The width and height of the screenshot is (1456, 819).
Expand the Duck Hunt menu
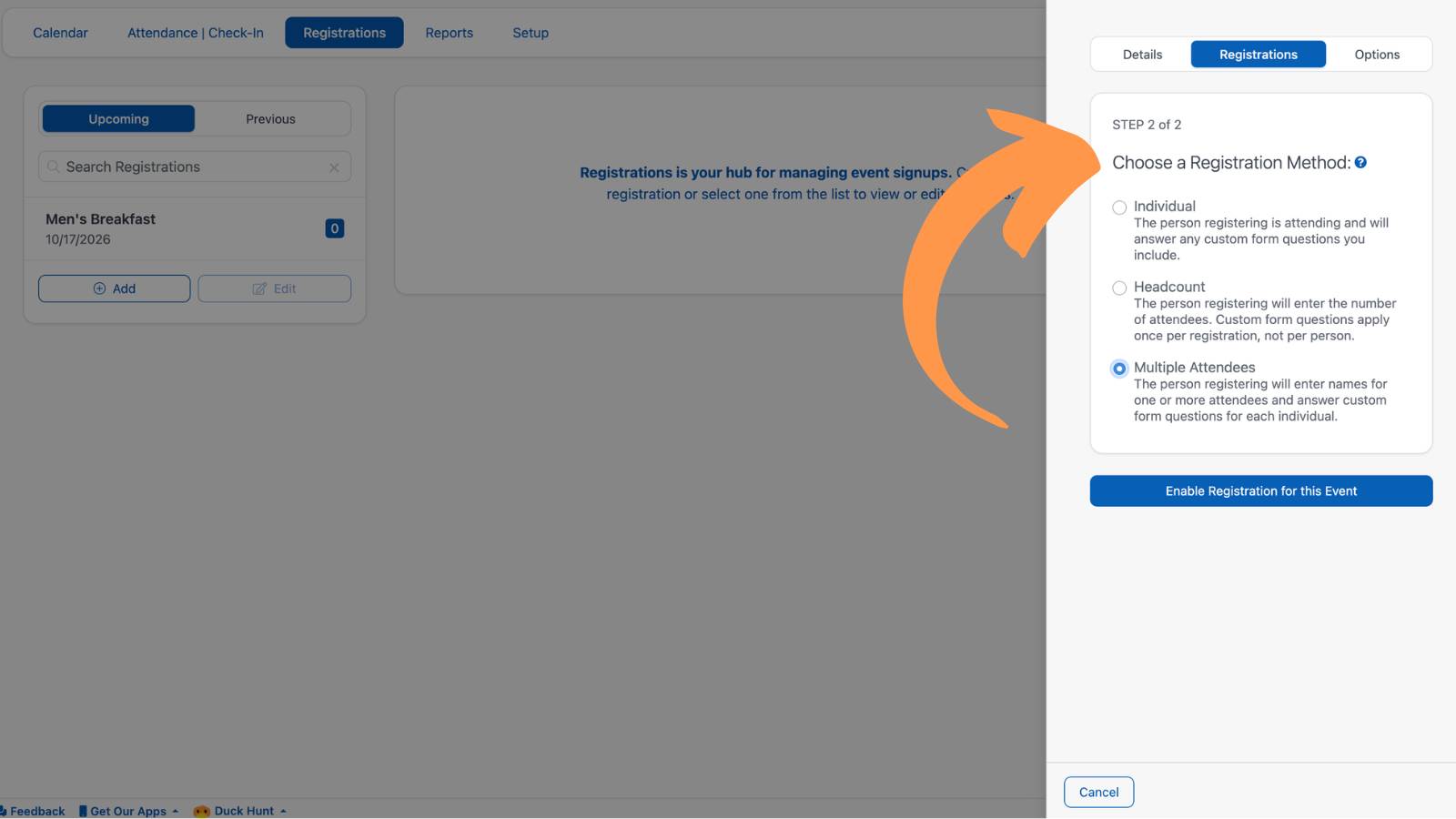click(250, 811)
